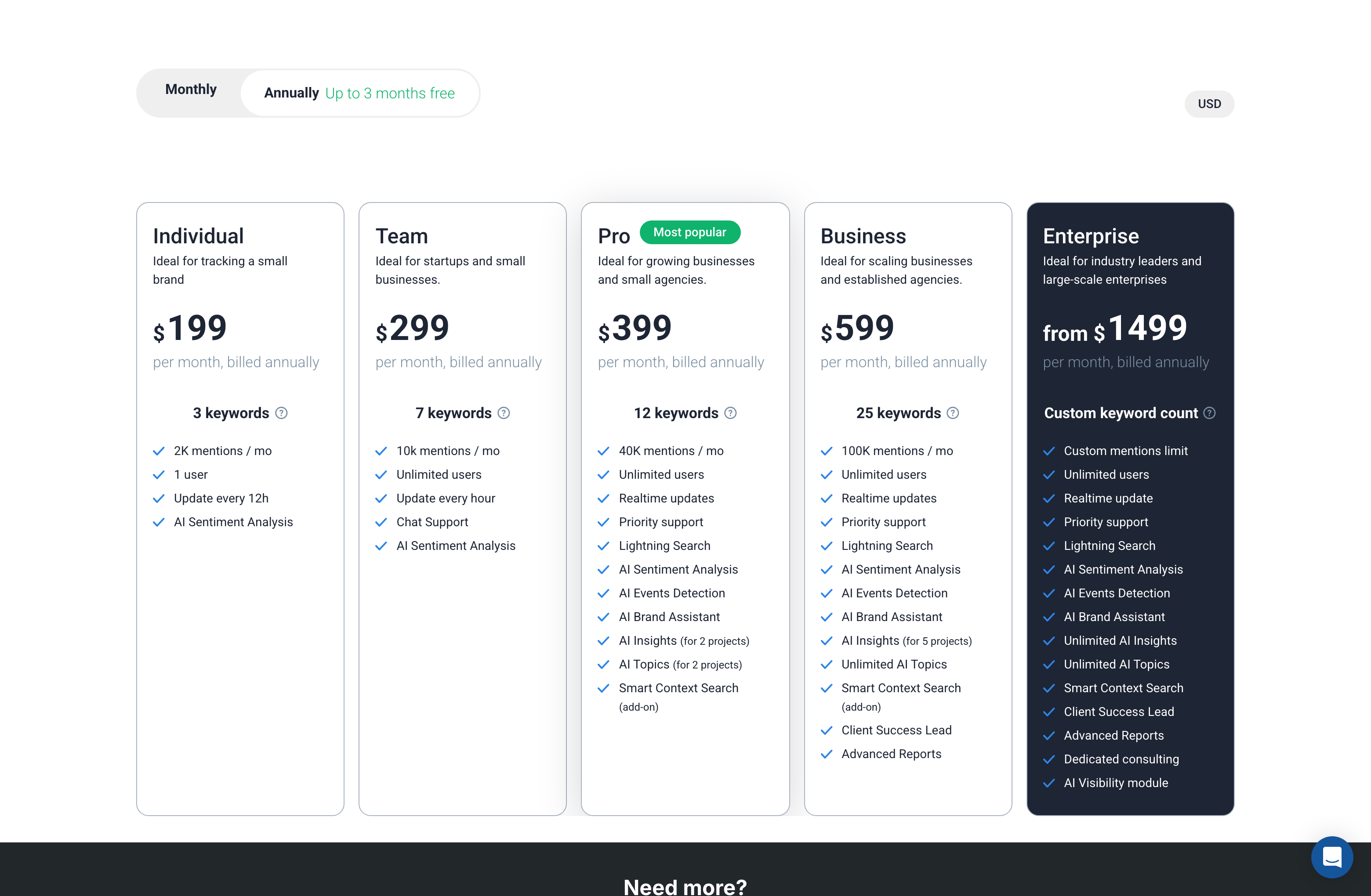Viewport: 1371px width, 896px height.
Task: Click 'AI Insights (for 2 projects)' feature
Action: point(684,640)
